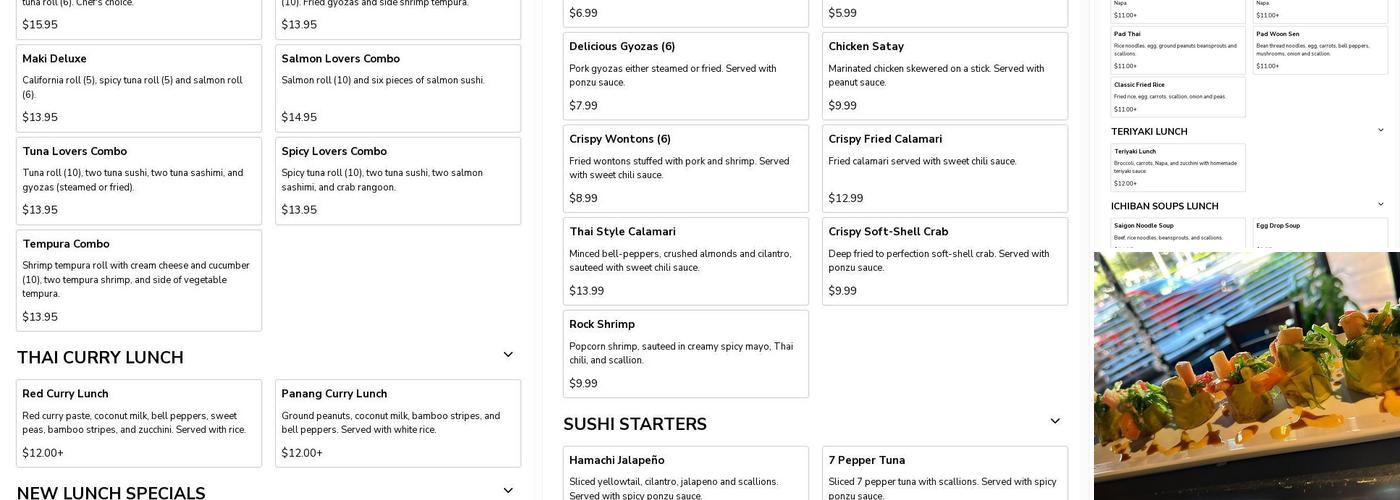This screenshot has width=1400, height=500.
Task: Open the Crispy Fried Calamari item
Action: tap(945, 168)
